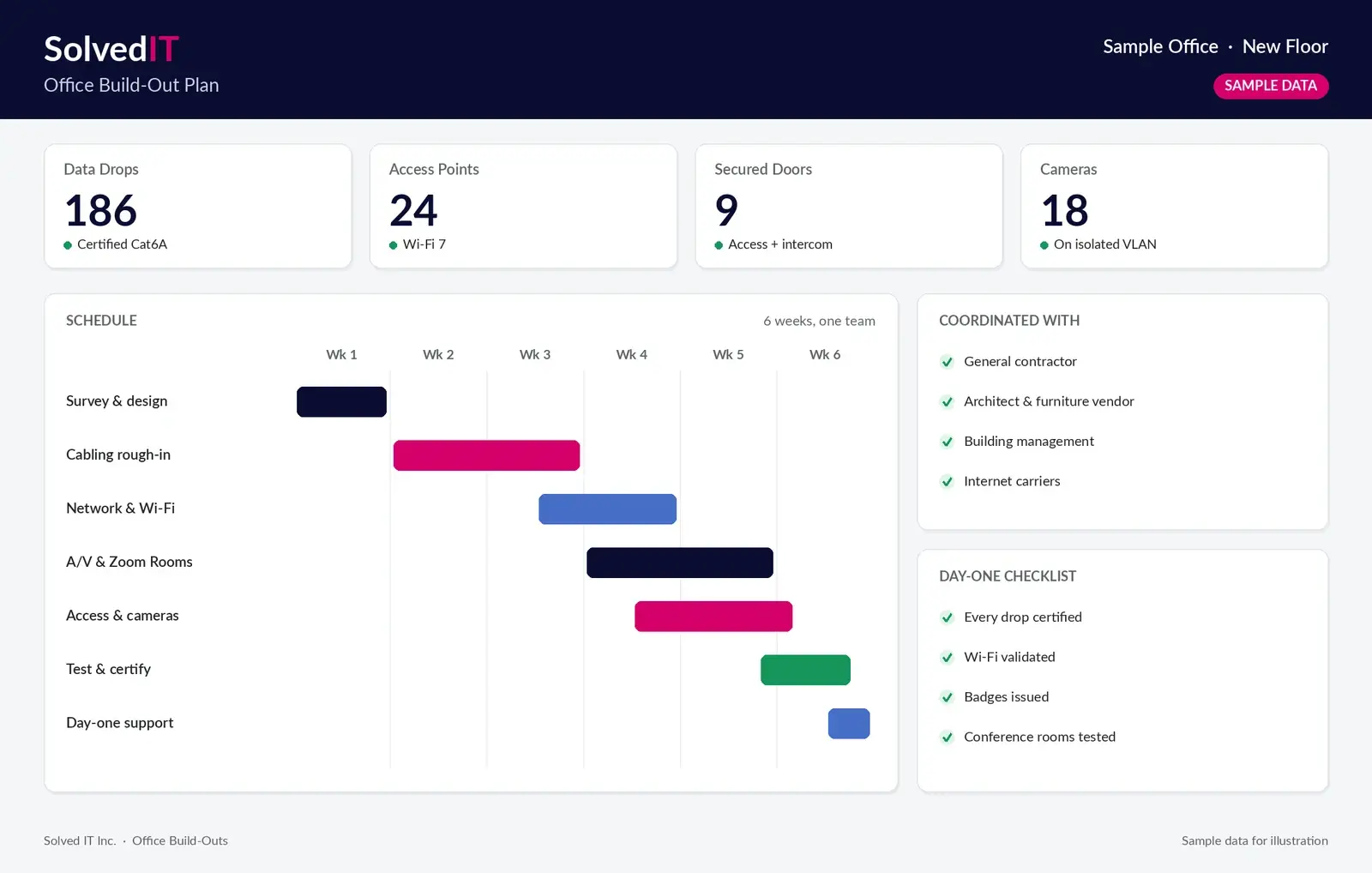This screenshot has width=1372, height=873.
Task: Click the 'Network & Wi-Fi' row label
Action: pyautogui.click(x=121, y=509)
